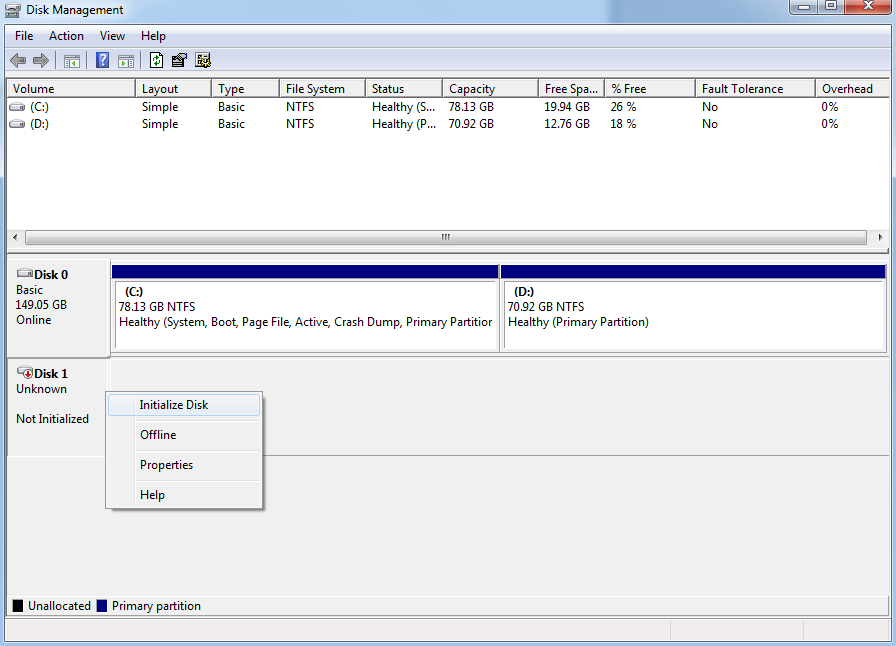The image size is (896, 646).
Task: Sort by the Status column header
Action: (x=404, y=89)
